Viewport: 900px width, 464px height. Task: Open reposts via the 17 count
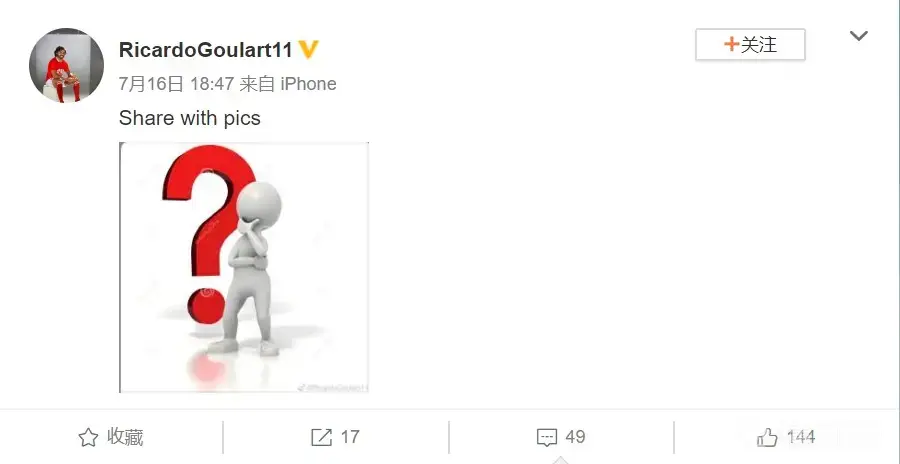click(350, 438)
